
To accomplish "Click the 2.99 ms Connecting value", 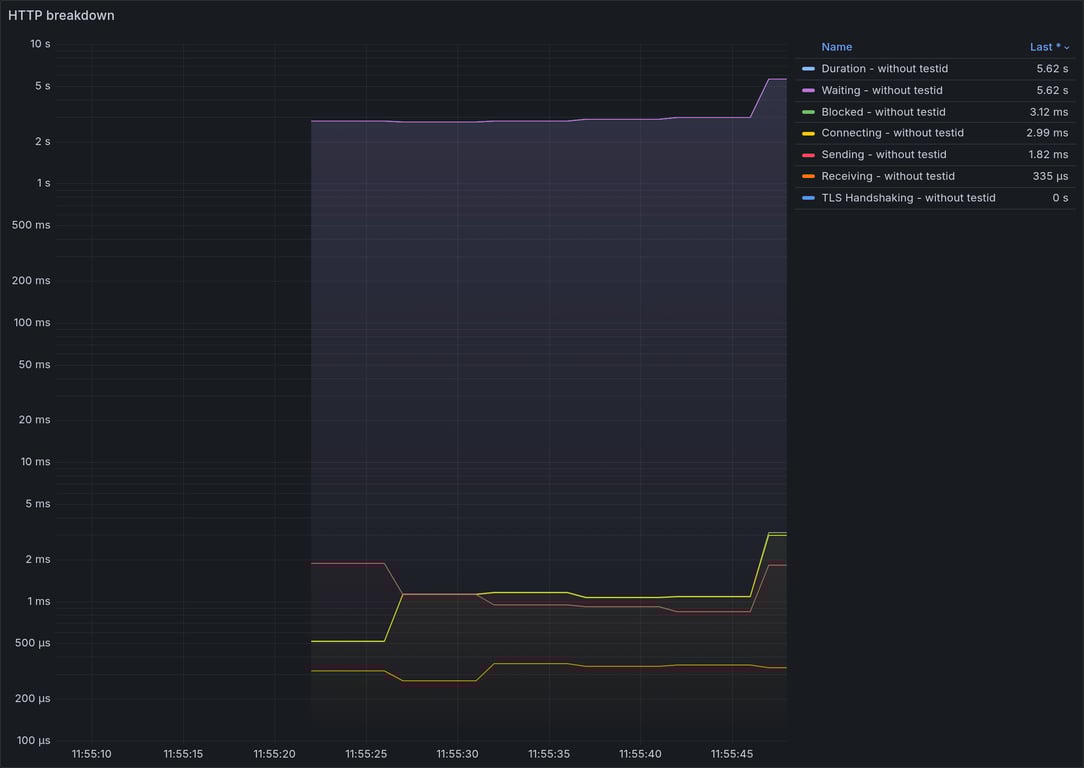I will 1047,133.
